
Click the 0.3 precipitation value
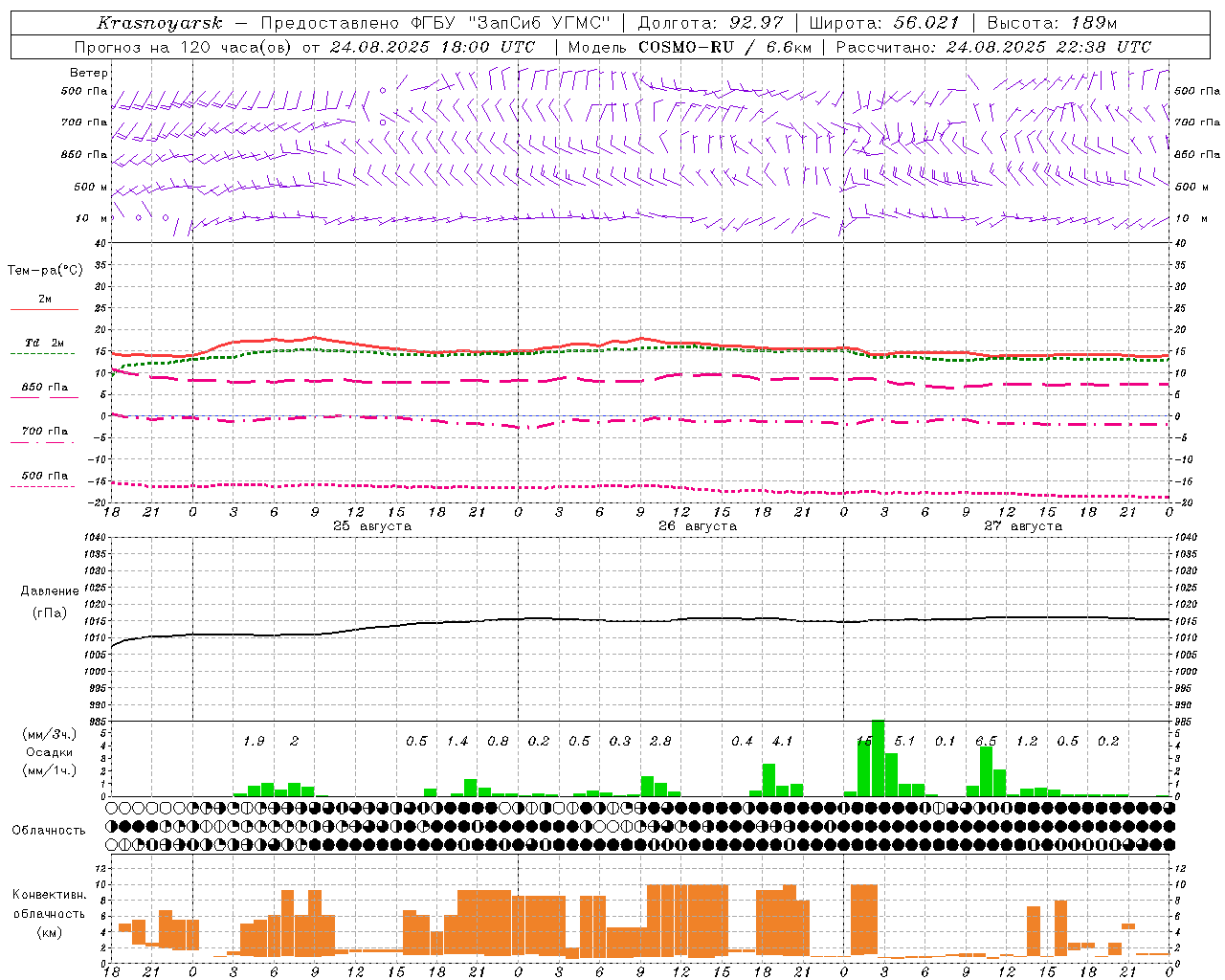tap(620, 742)
